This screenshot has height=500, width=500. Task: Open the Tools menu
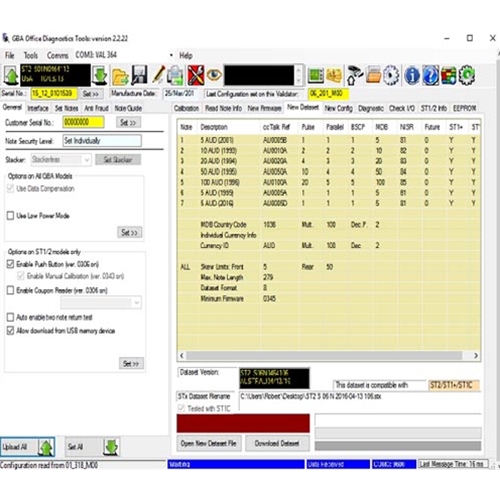tap(30, 55)
